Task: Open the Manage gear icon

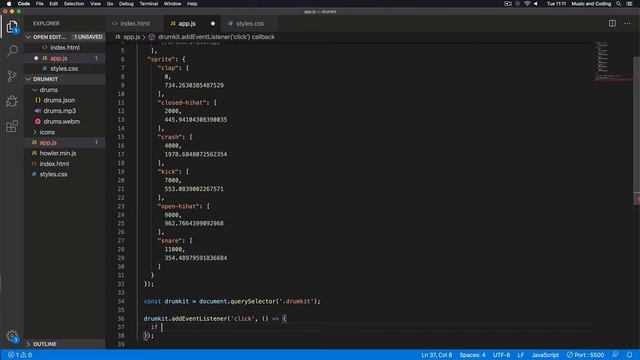Action: pos(12,336)
